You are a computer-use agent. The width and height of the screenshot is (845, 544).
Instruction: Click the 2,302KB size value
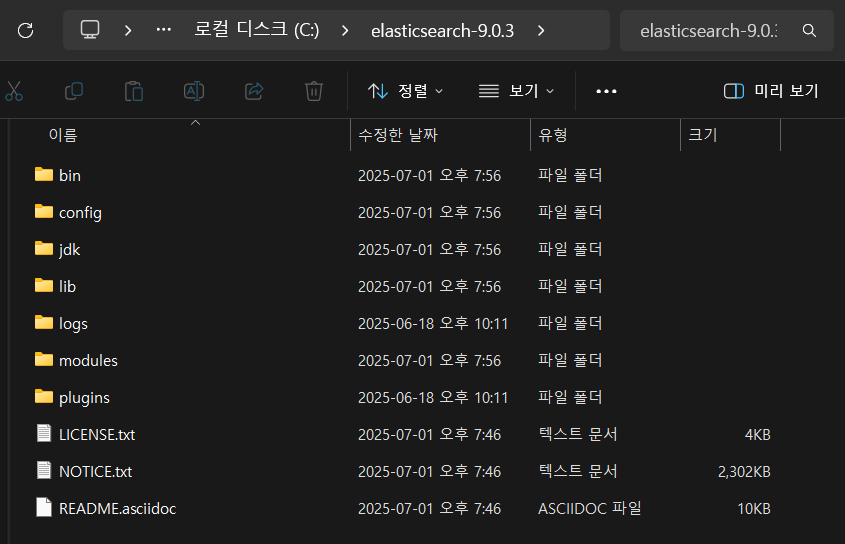pos(744,472)
